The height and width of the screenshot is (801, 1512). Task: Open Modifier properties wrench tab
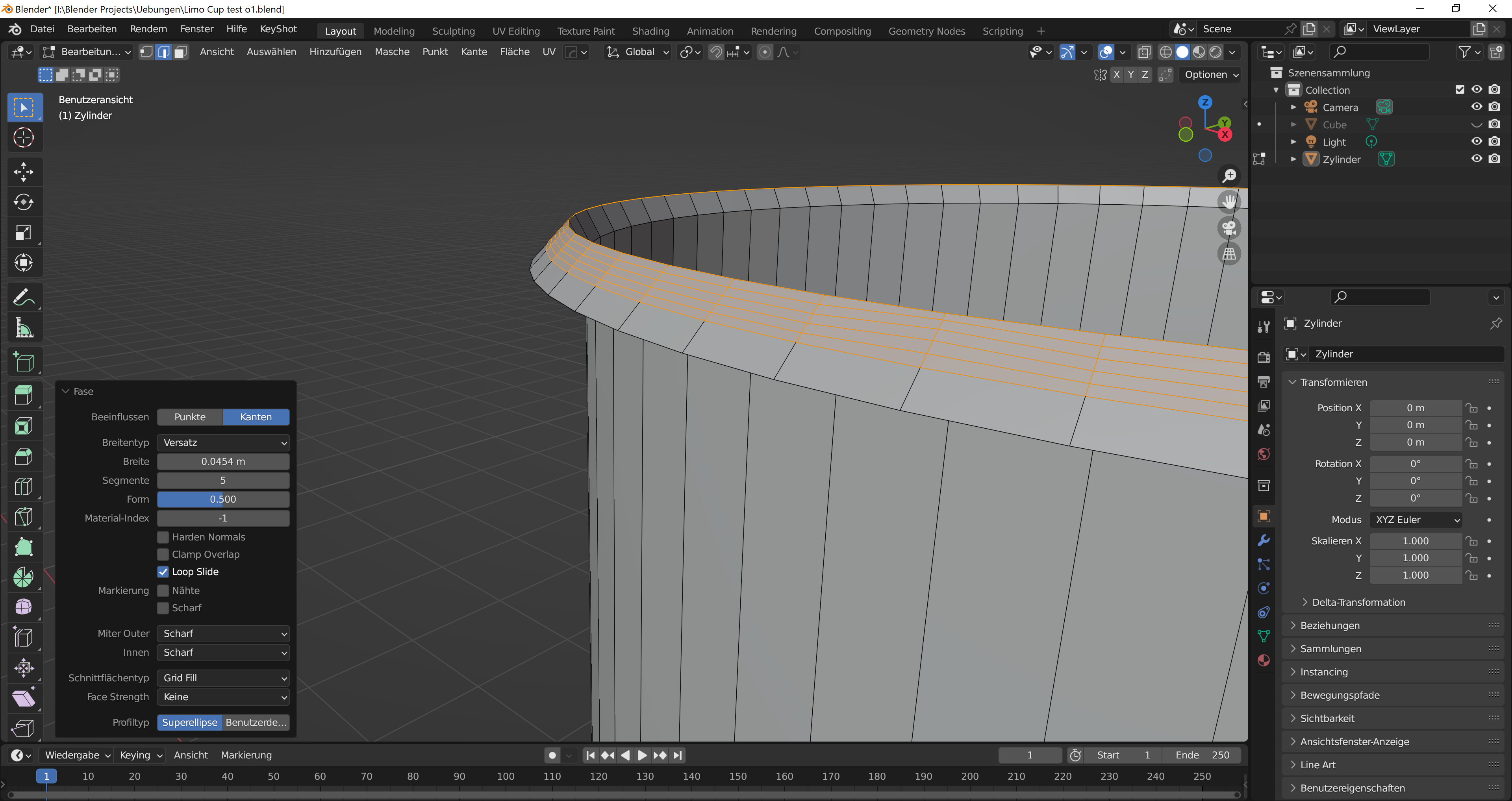click(1264, 540)
